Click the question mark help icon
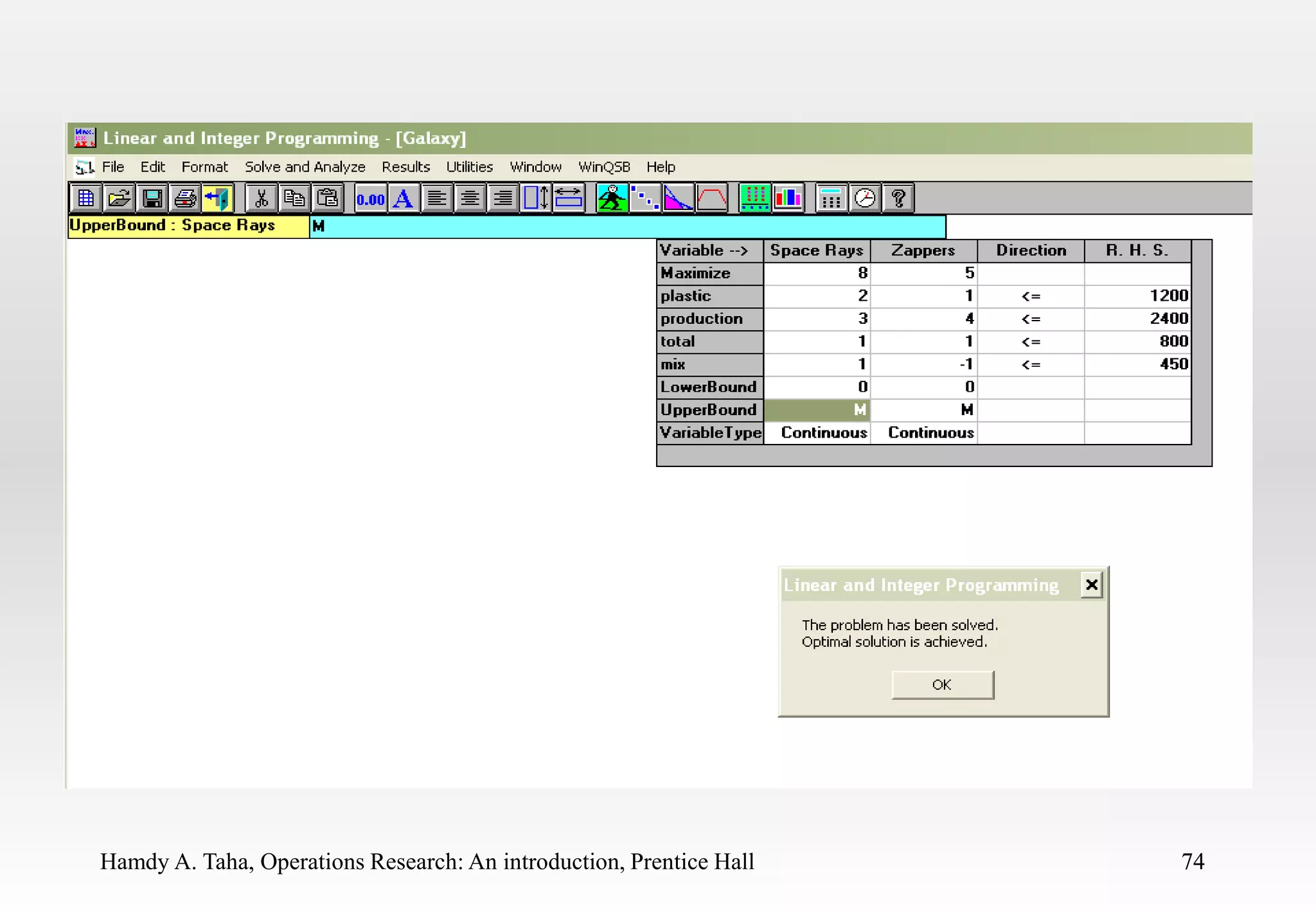The height and width of the screenshot is (911, 1316). pyautogui.click(x=898, y=199)
